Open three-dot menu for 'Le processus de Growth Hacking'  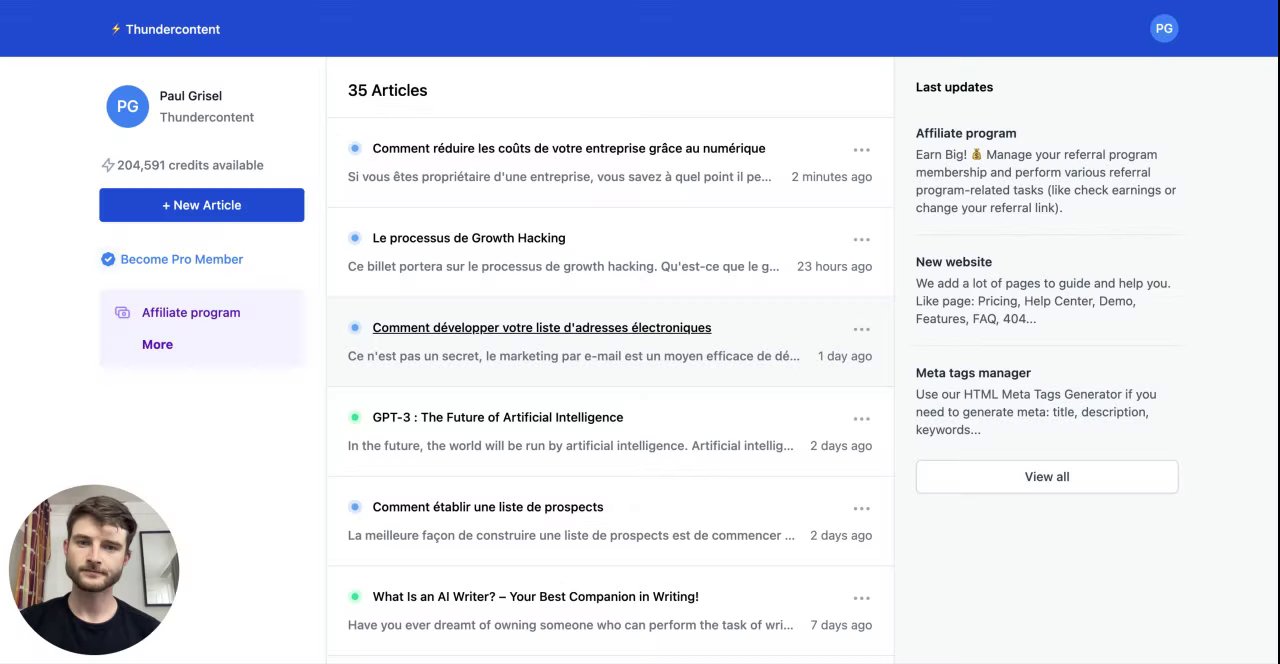pyautogui.click(x=861, y=240)
